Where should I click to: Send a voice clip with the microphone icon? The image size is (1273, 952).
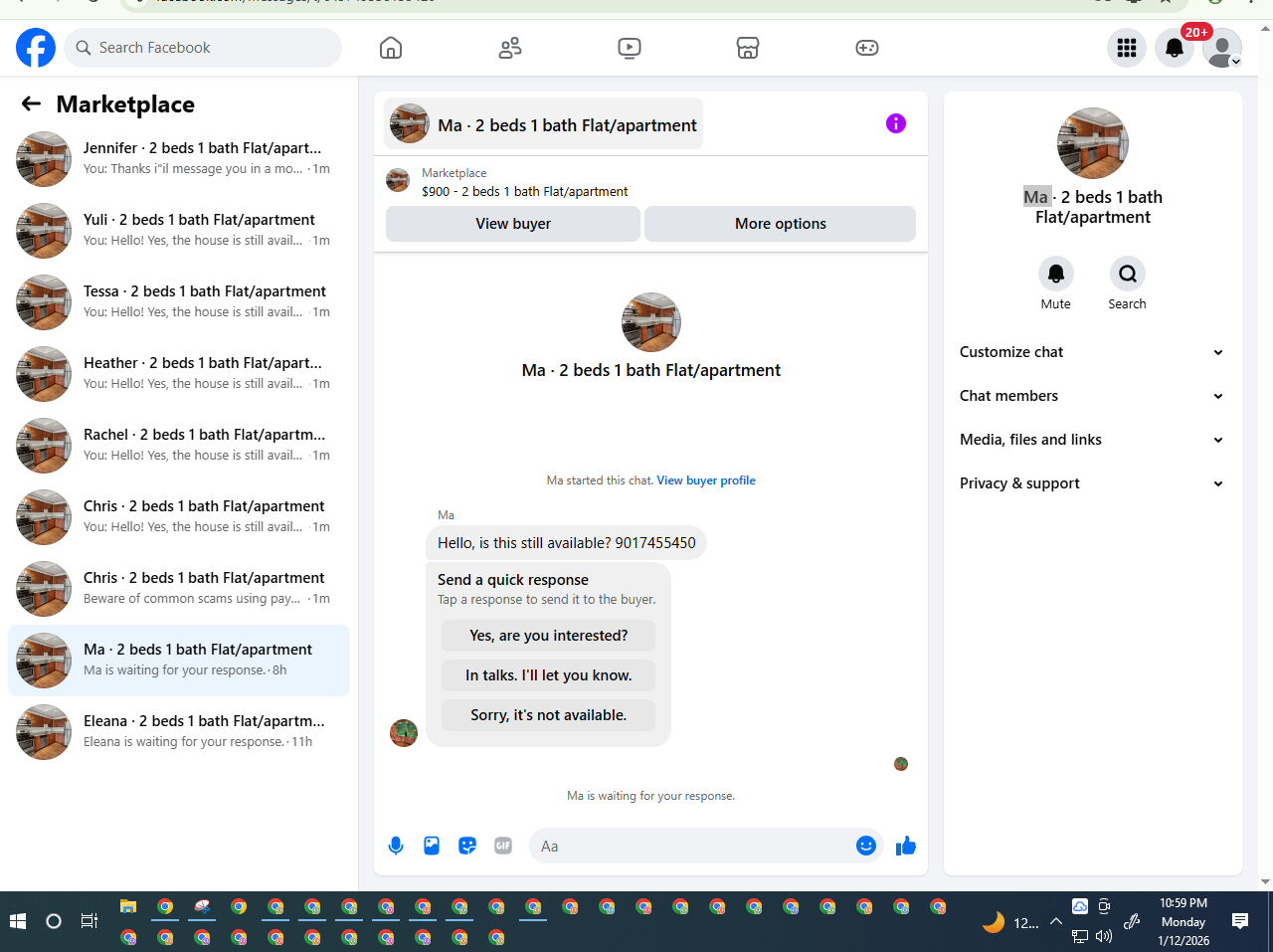pyautogui.click(x=396, y=846)
